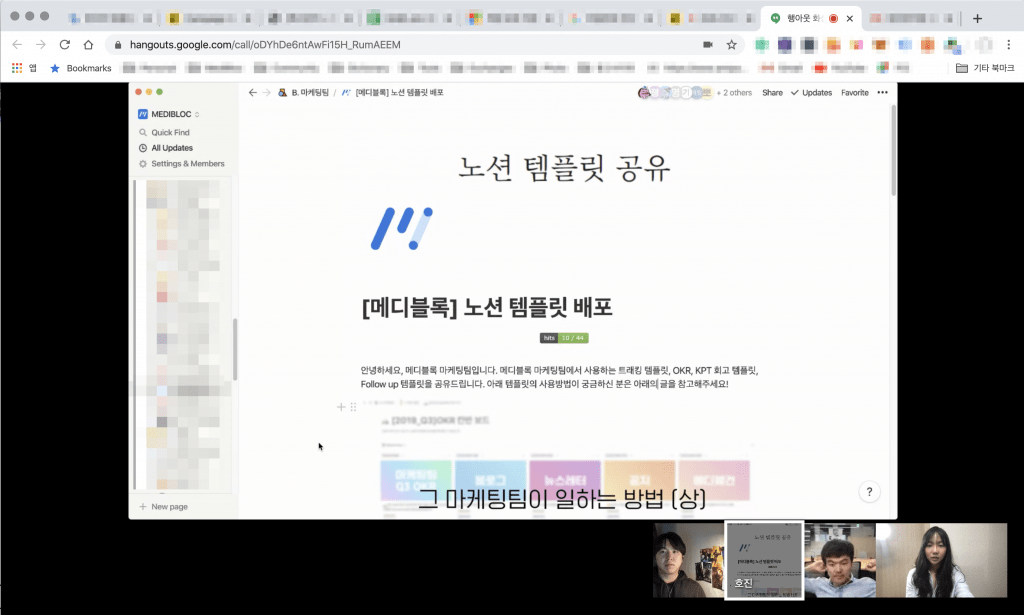Open Quick Find in Notion sidebar
This screenshot has width=1024, height=615.
(x=165, y=132)
